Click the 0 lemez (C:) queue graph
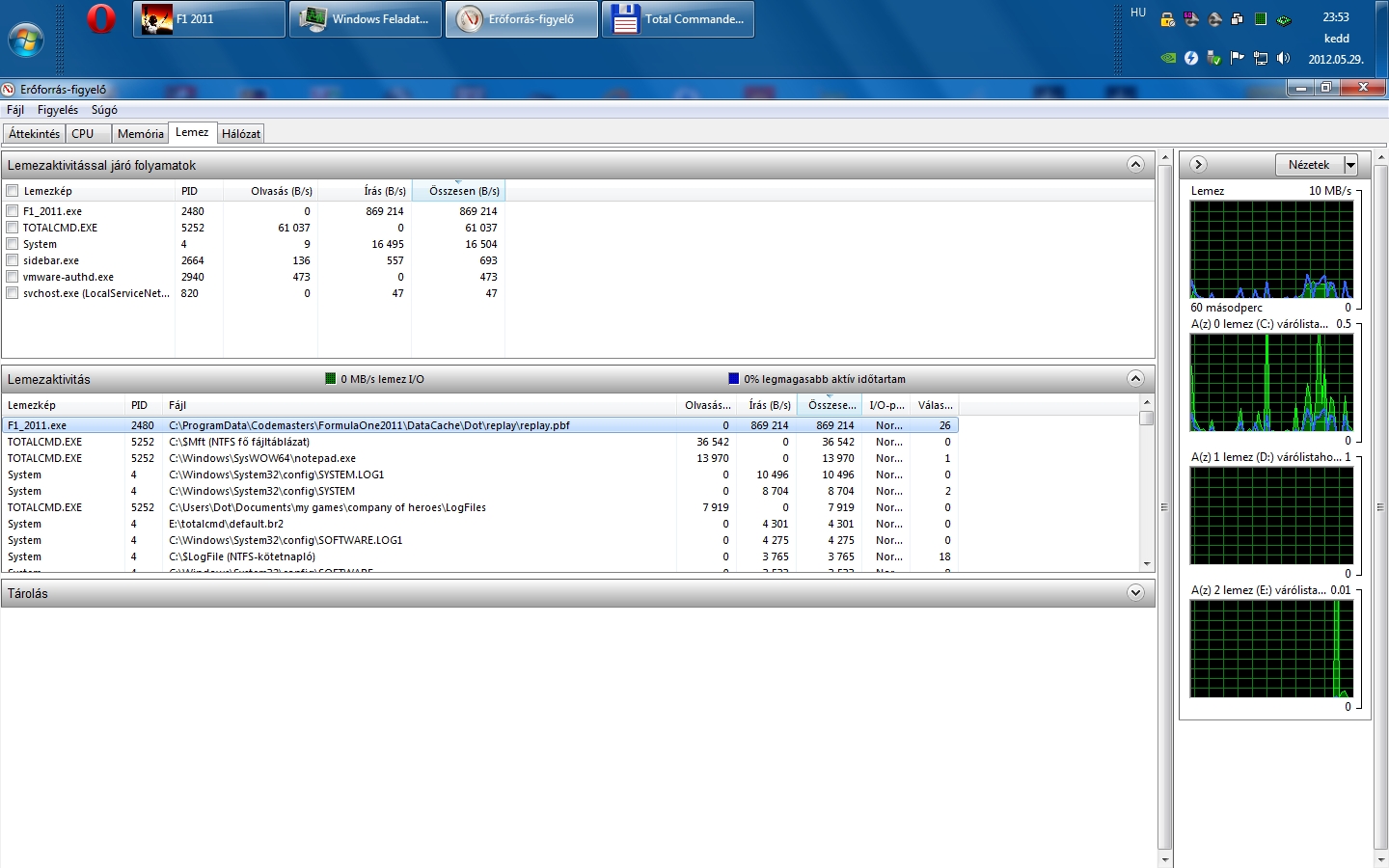This screenshot has height=868, width=1389. (1271, 382)
